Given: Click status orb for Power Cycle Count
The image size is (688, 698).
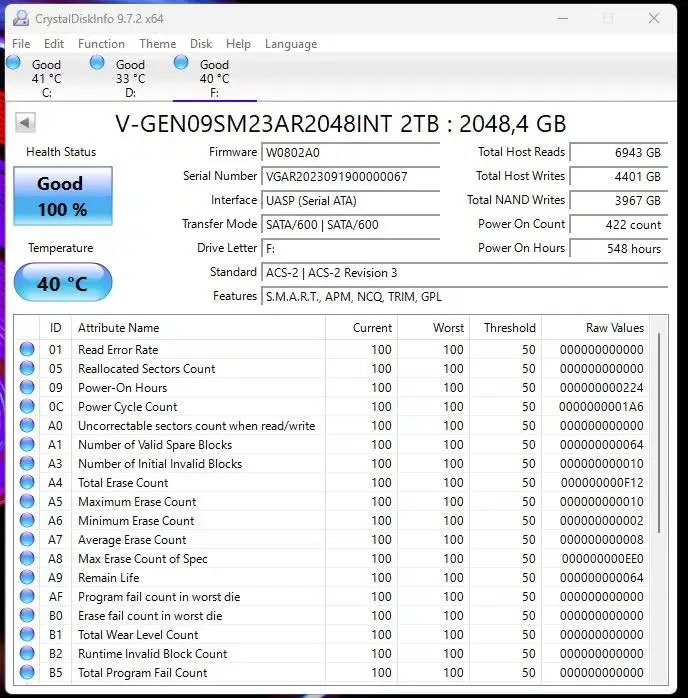Looking at the screenshot, I should click(27, 406).
